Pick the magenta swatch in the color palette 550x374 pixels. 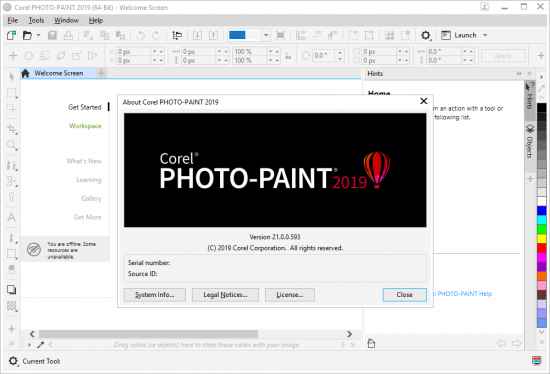[542, 258]
